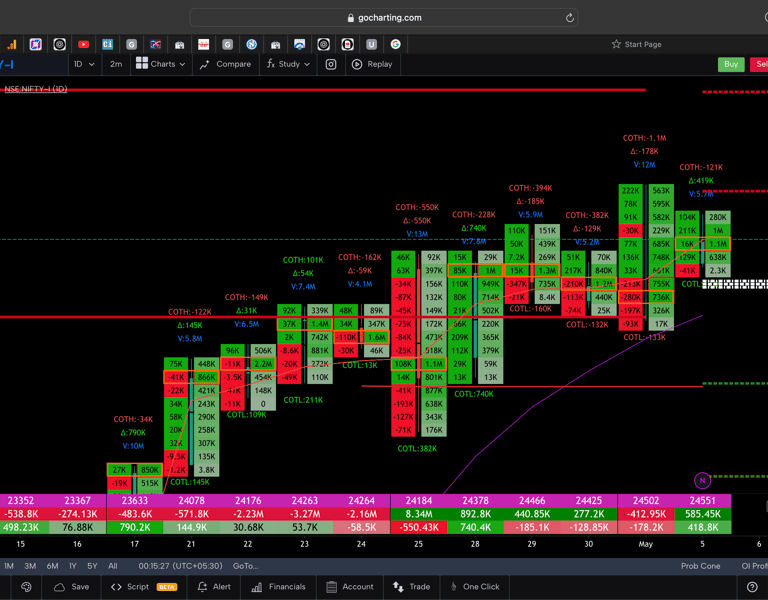Click the Script code brackets icon
This screenshot has height=600, width=768.
[x=116, y=587]
